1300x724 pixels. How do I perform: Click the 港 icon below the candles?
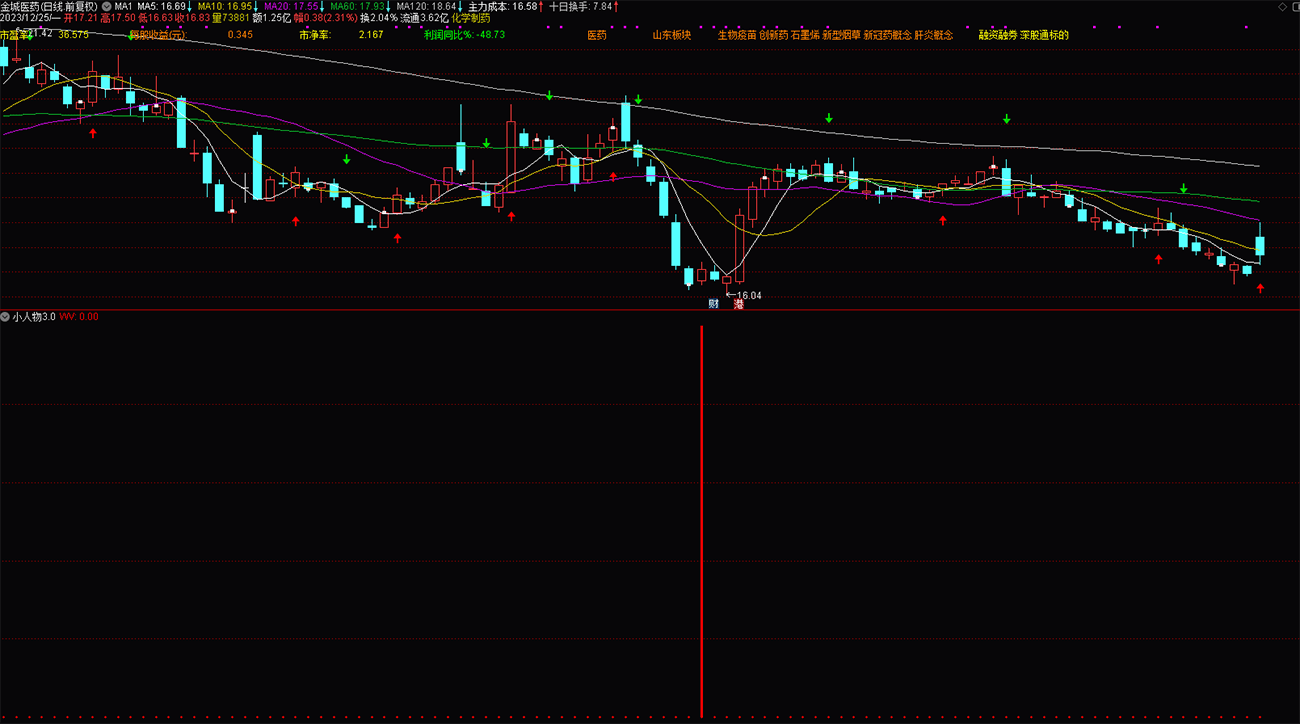pos(738,304)
